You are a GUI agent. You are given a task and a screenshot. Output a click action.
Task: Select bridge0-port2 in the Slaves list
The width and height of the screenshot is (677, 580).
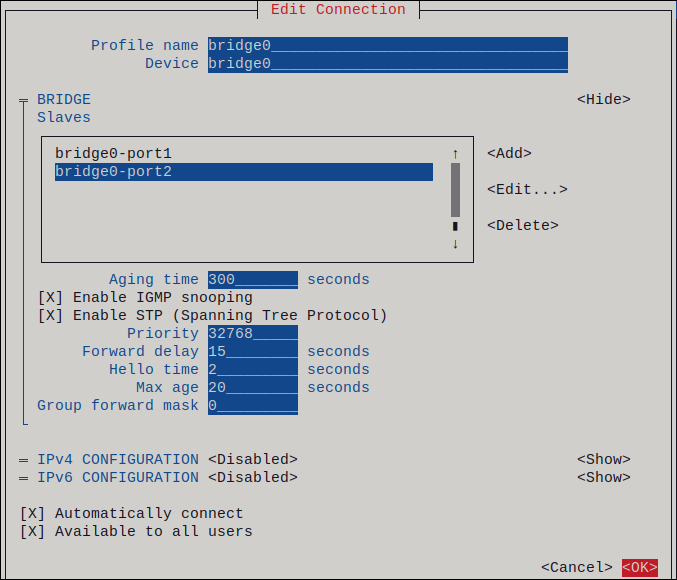point(113,172)
